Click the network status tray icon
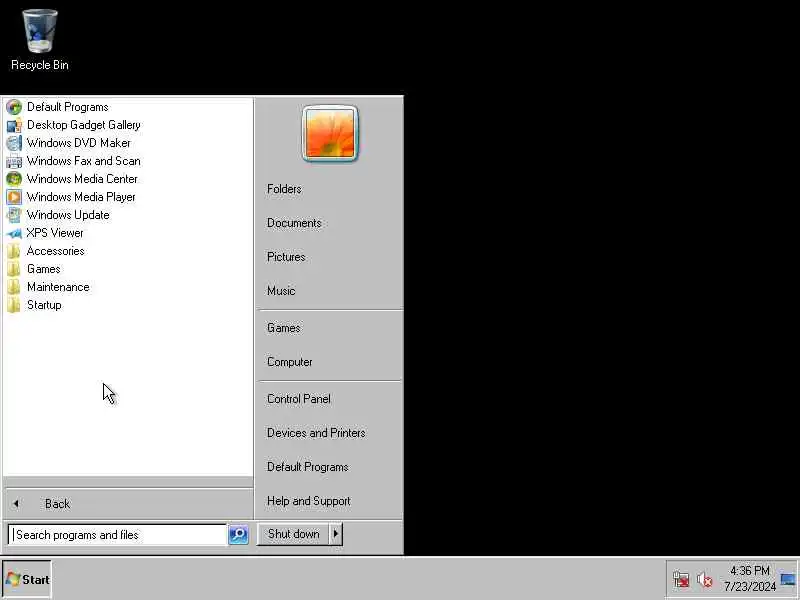Screen dimensions: 800x600 coord(681,580)
